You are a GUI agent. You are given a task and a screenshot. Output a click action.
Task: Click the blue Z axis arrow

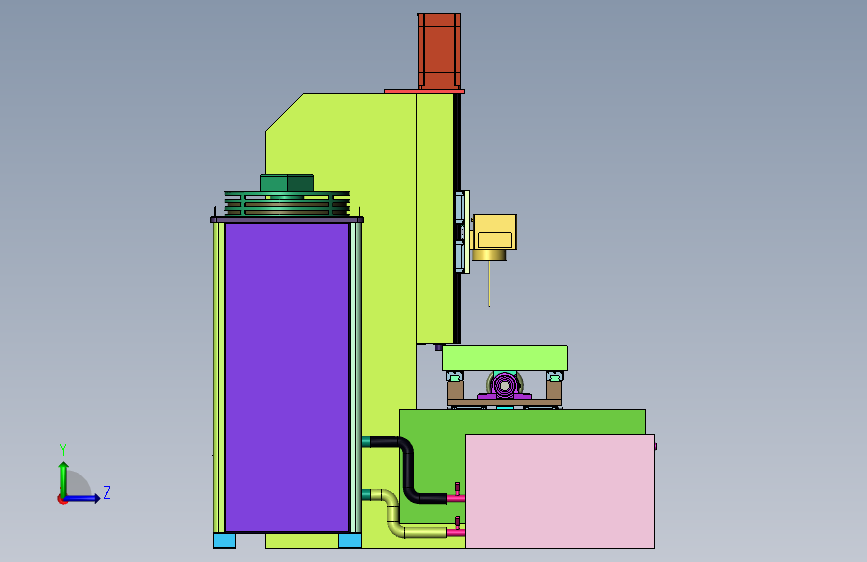83,498
